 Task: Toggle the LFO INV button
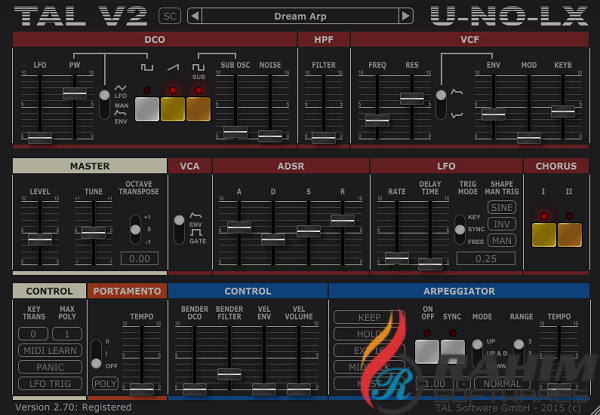(501, 224)
